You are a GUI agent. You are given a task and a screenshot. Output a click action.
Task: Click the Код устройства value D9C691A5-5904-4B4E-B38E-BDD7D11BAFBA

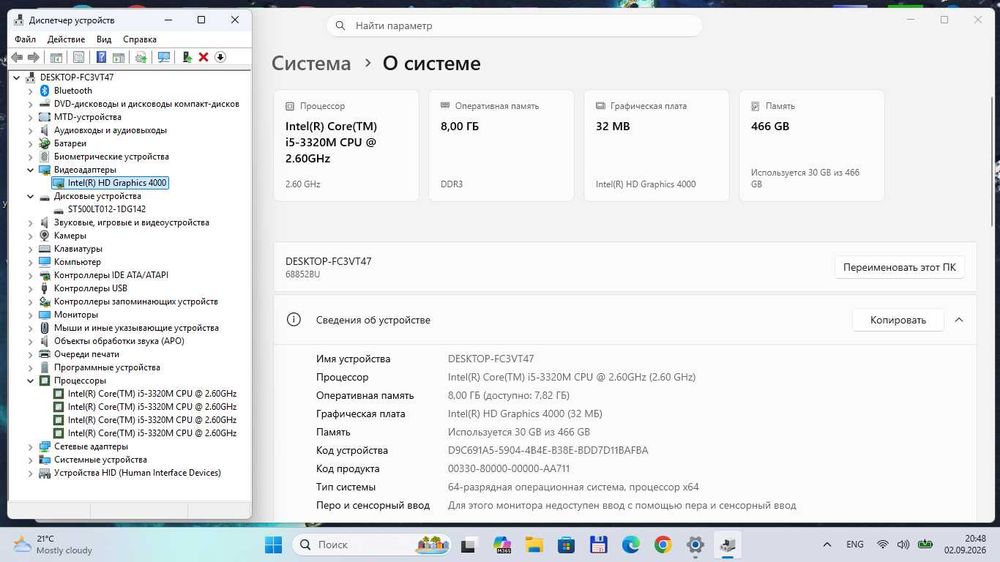[x=548, y=450]
